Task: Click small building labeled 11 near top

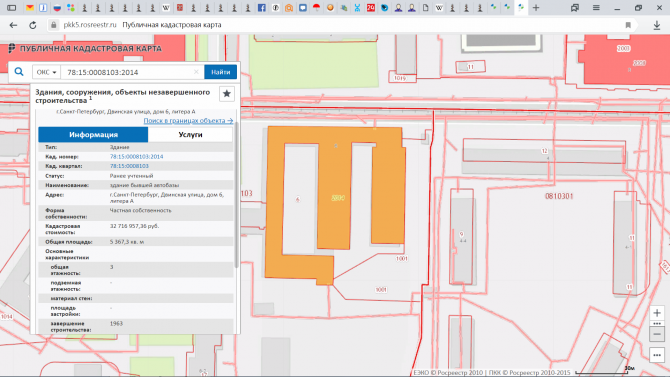Action: (x=470, y=67)
